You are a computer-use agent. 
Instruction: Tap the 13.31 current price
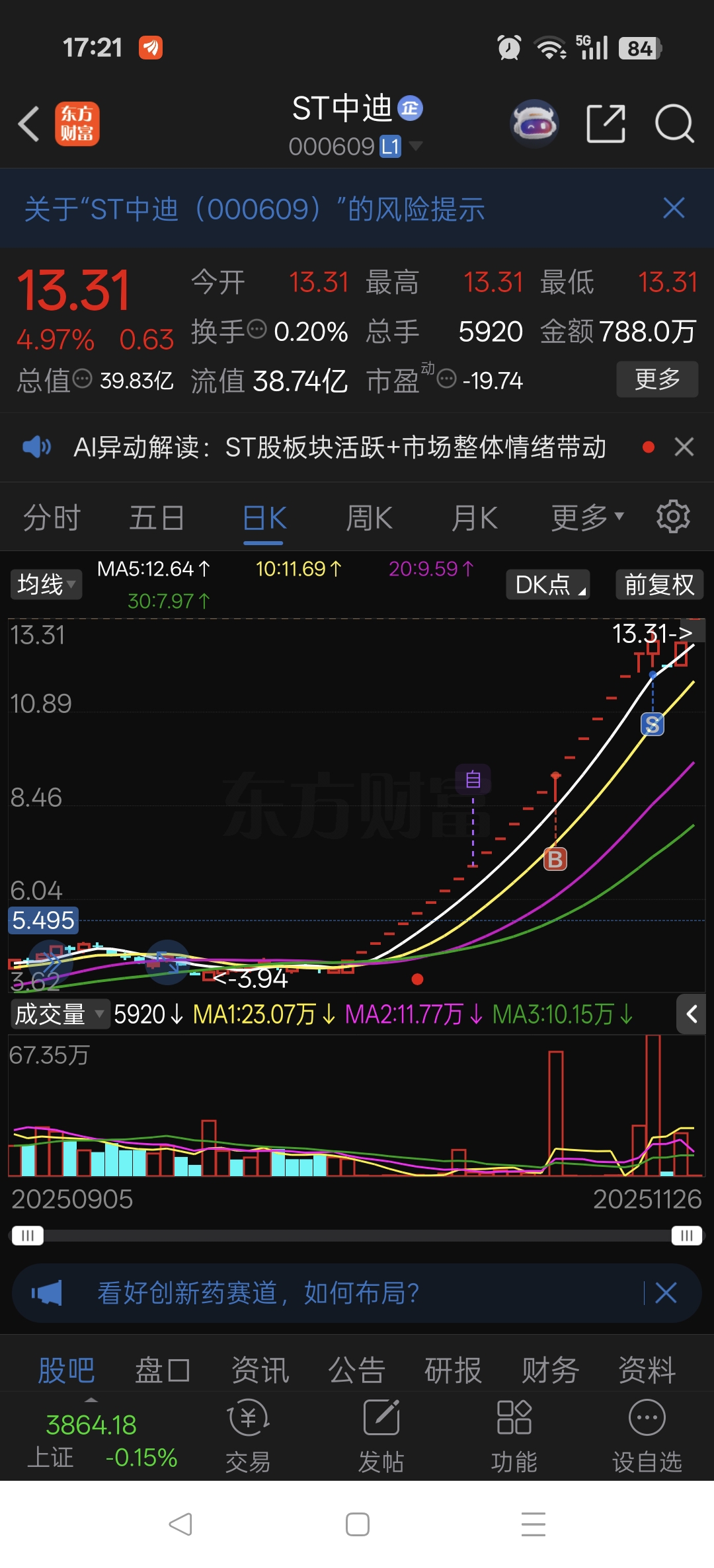point(73,290)
